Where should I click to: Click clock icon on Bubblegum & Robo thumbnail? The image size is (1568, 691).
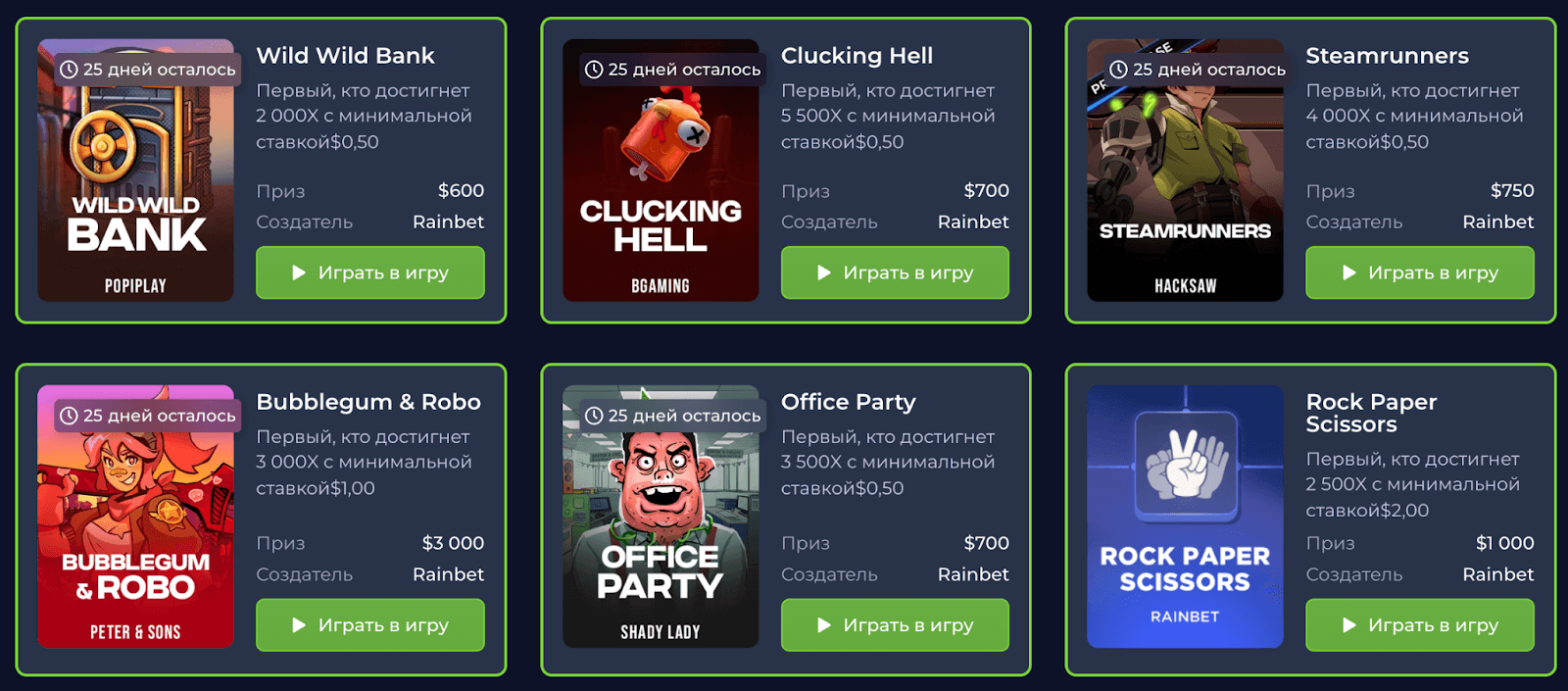(x=69, y=416)
